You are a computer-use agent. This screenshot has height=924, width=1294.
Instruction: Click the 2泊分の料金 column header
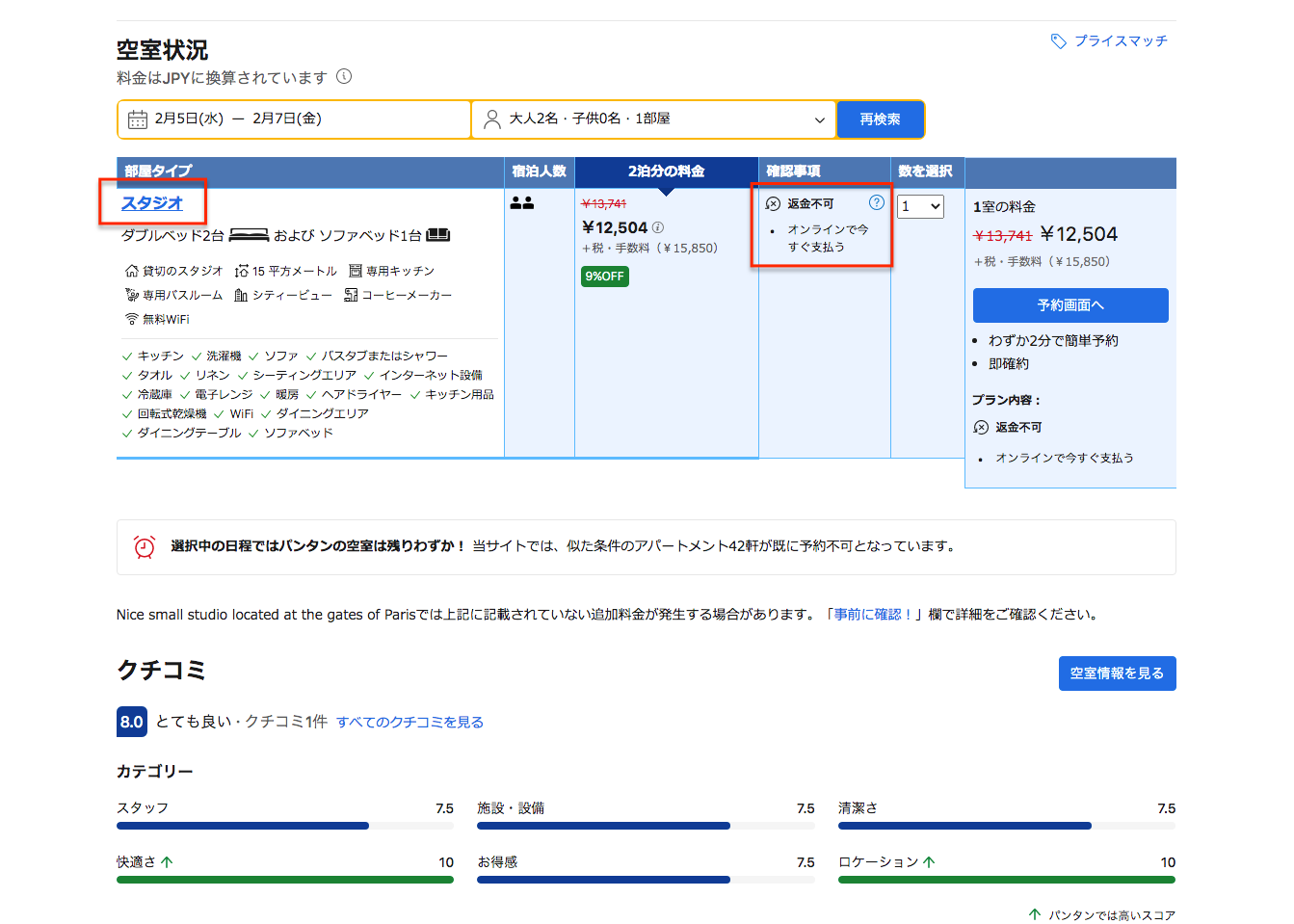pos(666,172)
